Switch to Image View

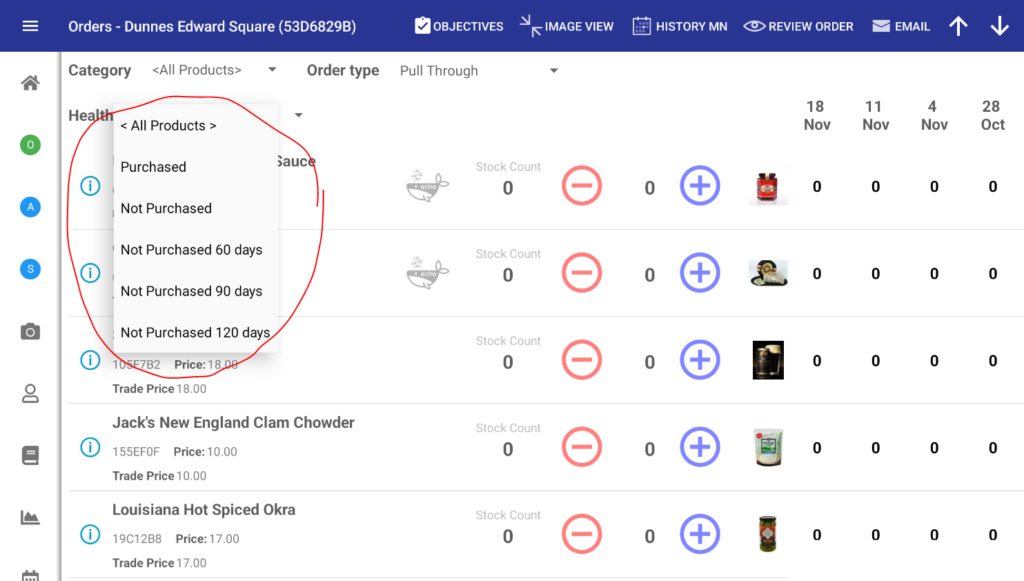click(x=566, y=26)
